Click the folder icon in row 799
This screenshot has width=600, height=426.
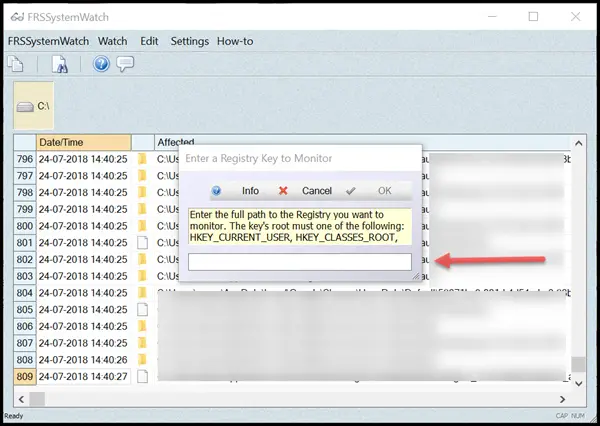pos(142,209)
